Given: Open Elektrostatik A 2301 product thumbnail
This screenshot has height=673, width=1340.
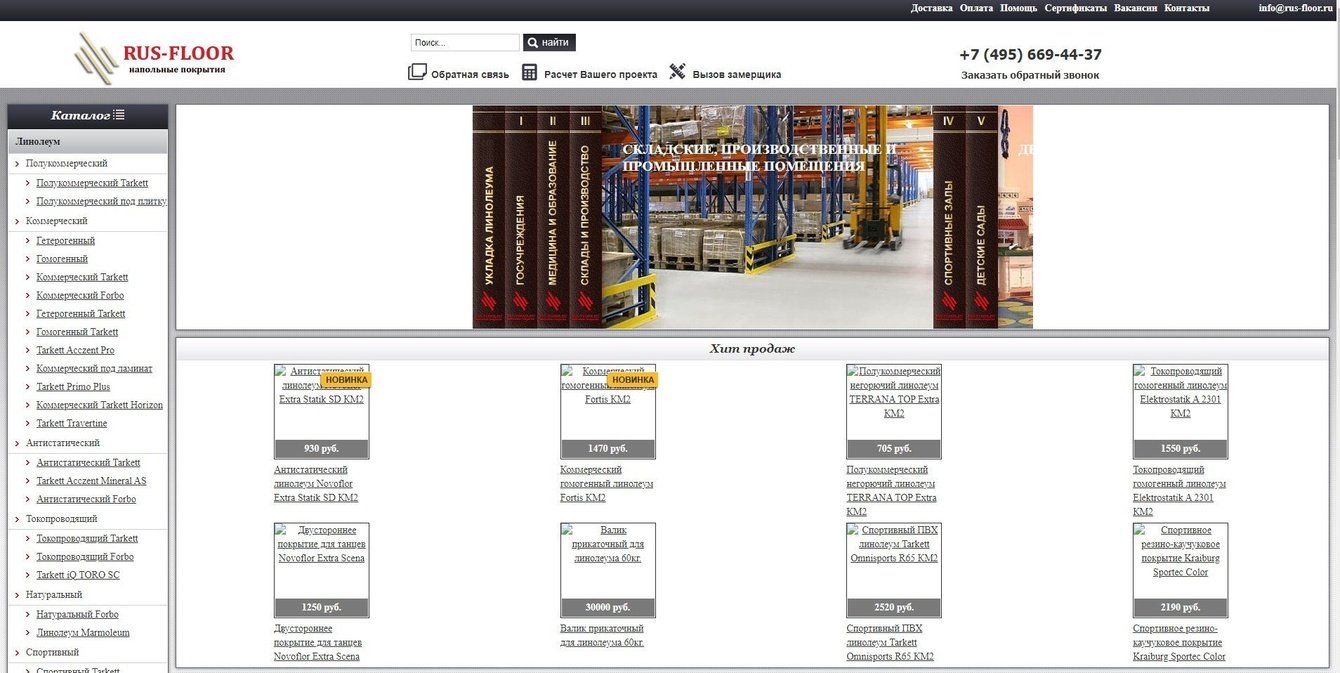Looking at the screenshot, I should 1180,411.
